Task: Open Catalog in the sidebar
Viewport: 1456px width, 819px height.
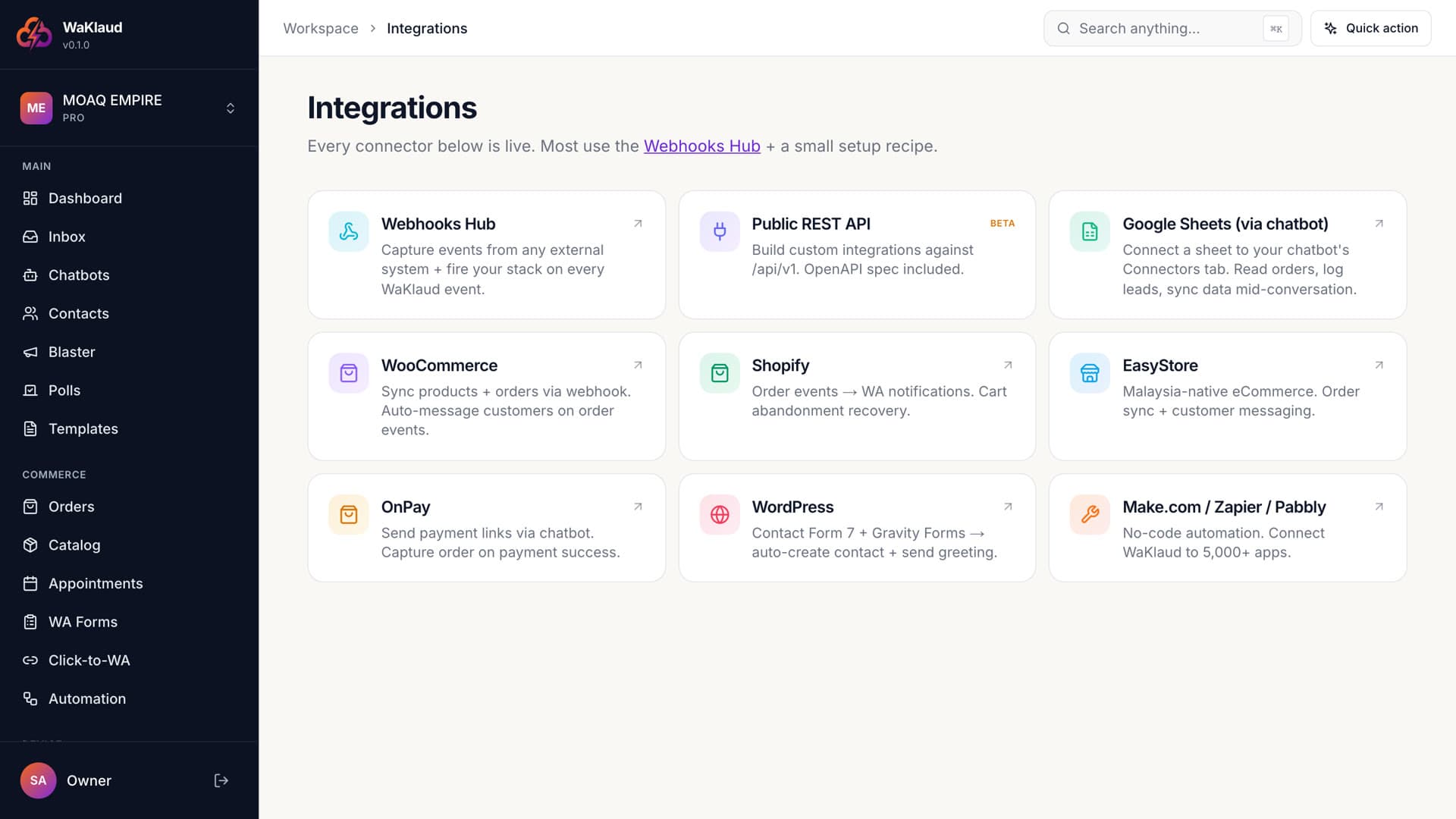Action: 129,545
